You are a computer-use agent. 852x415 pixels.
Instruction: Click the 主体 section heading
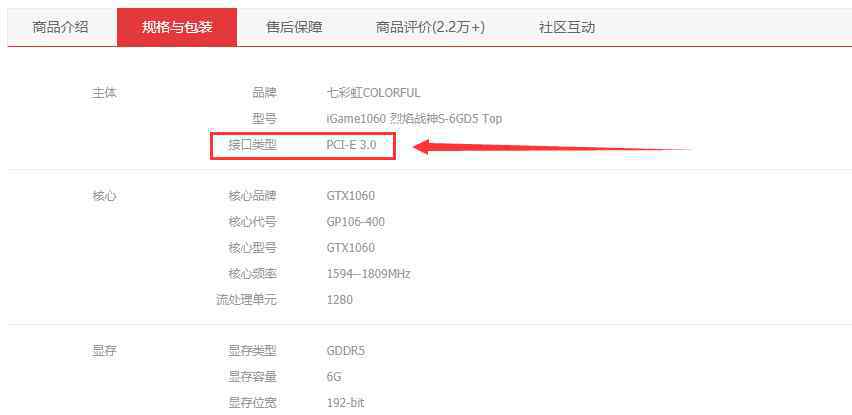point(105,93)
